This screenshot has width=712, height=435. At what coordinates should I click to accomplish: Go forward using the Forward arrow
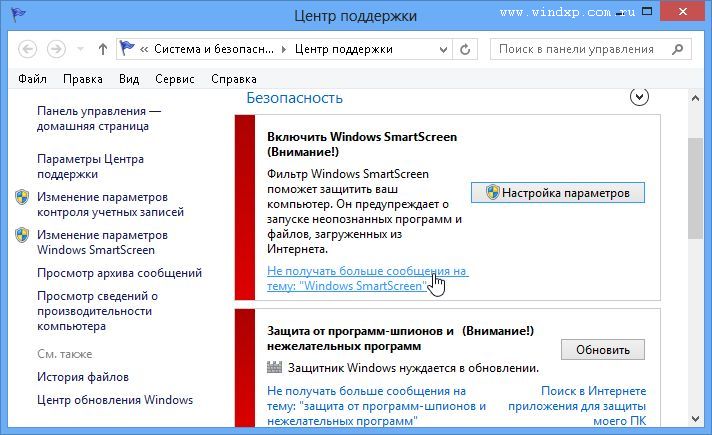[56, 49]
